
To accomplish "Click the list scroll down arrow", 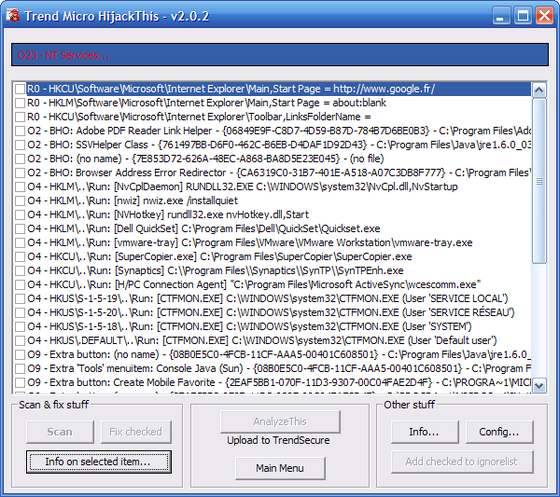I will click(x=539, y=386).
